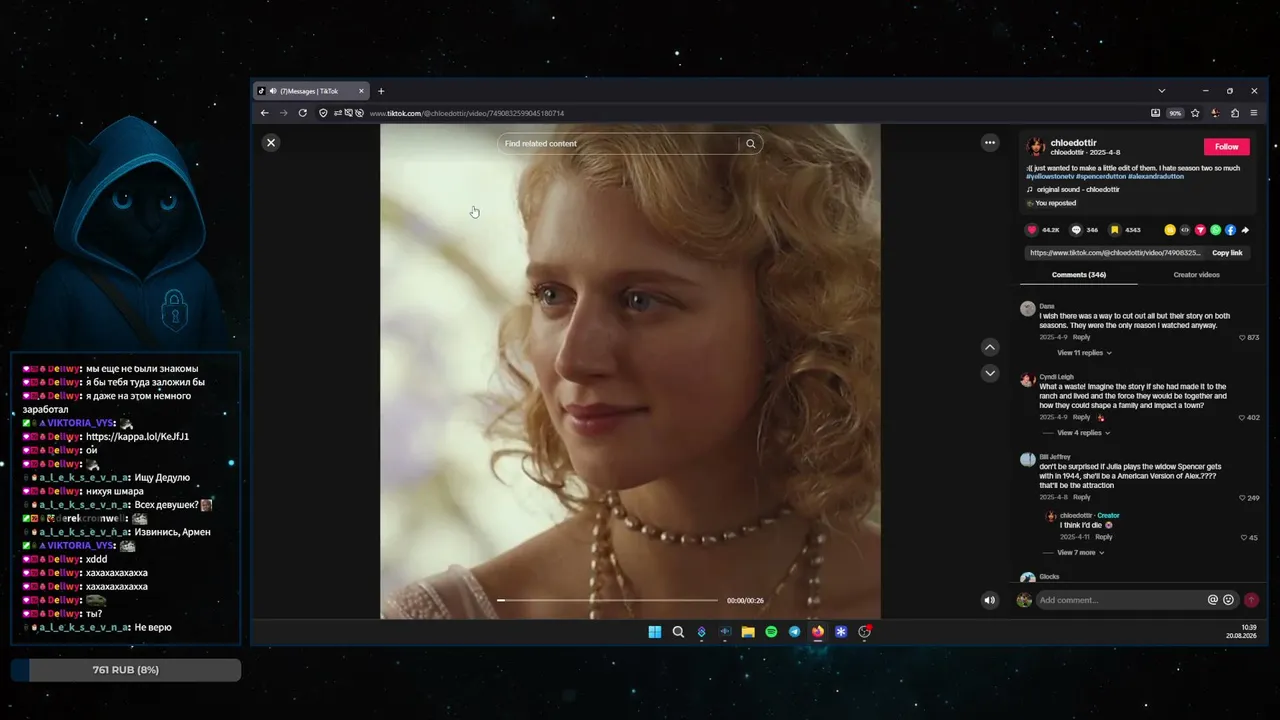Expand View 11 replies under Dana's comment

(1084, 353)
